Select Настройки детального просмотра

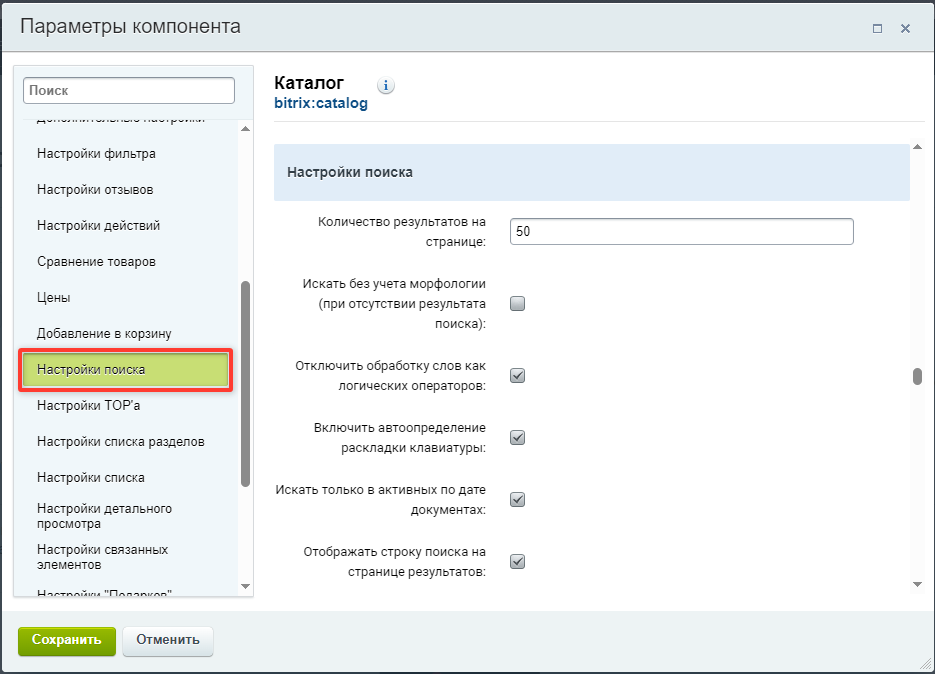click(104, 516)
